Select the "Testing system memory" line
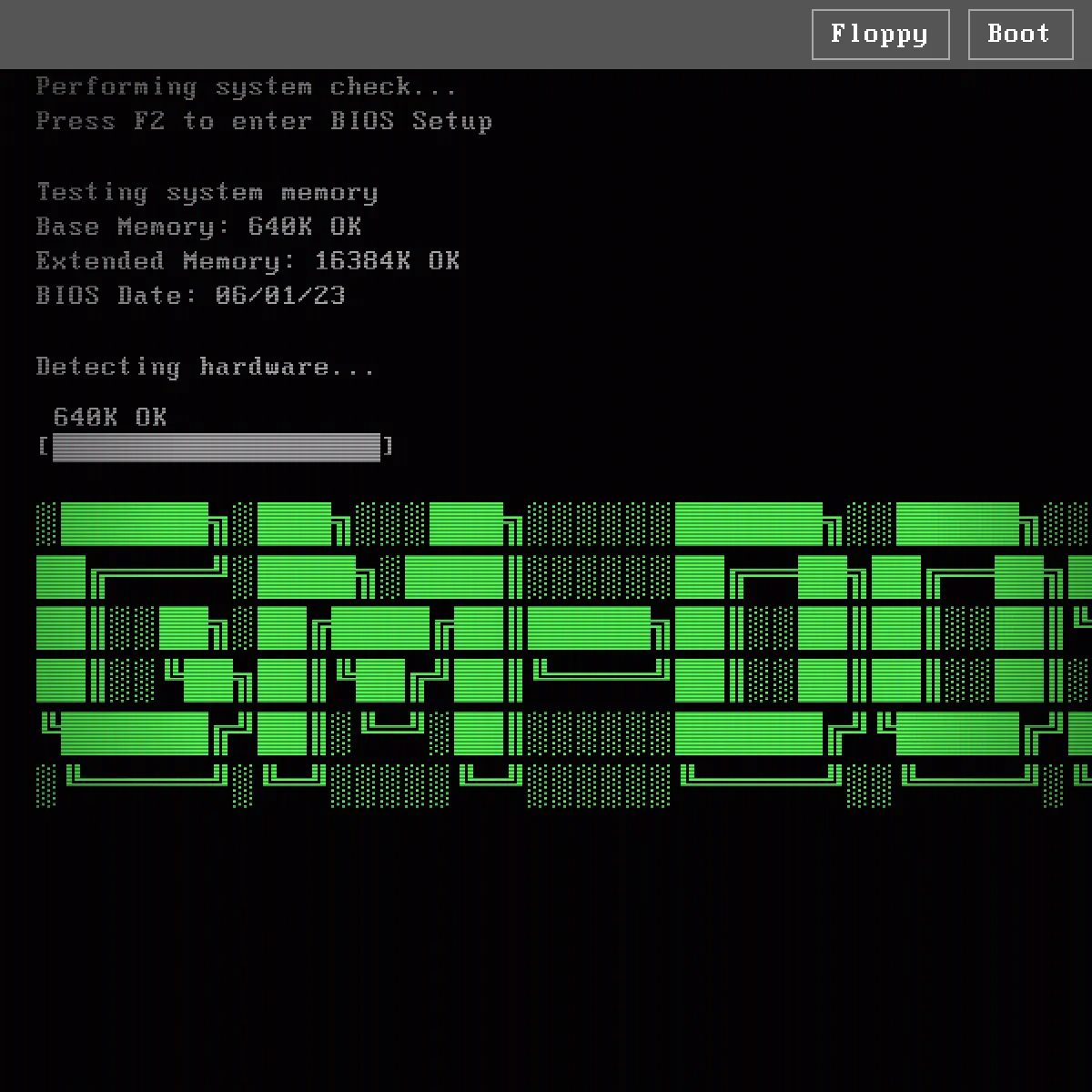The image size is (1092, 1092). click(x=207, y=193)
